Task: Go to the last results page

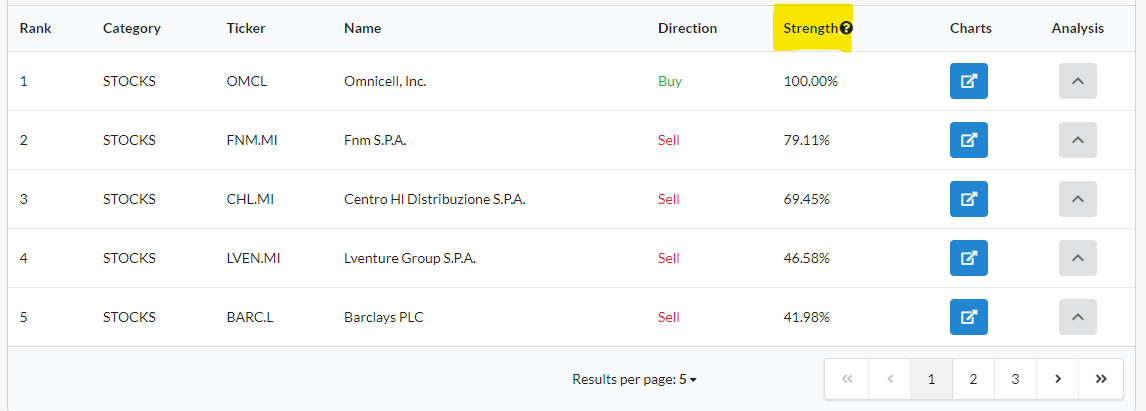Action: click(1100, 379)
